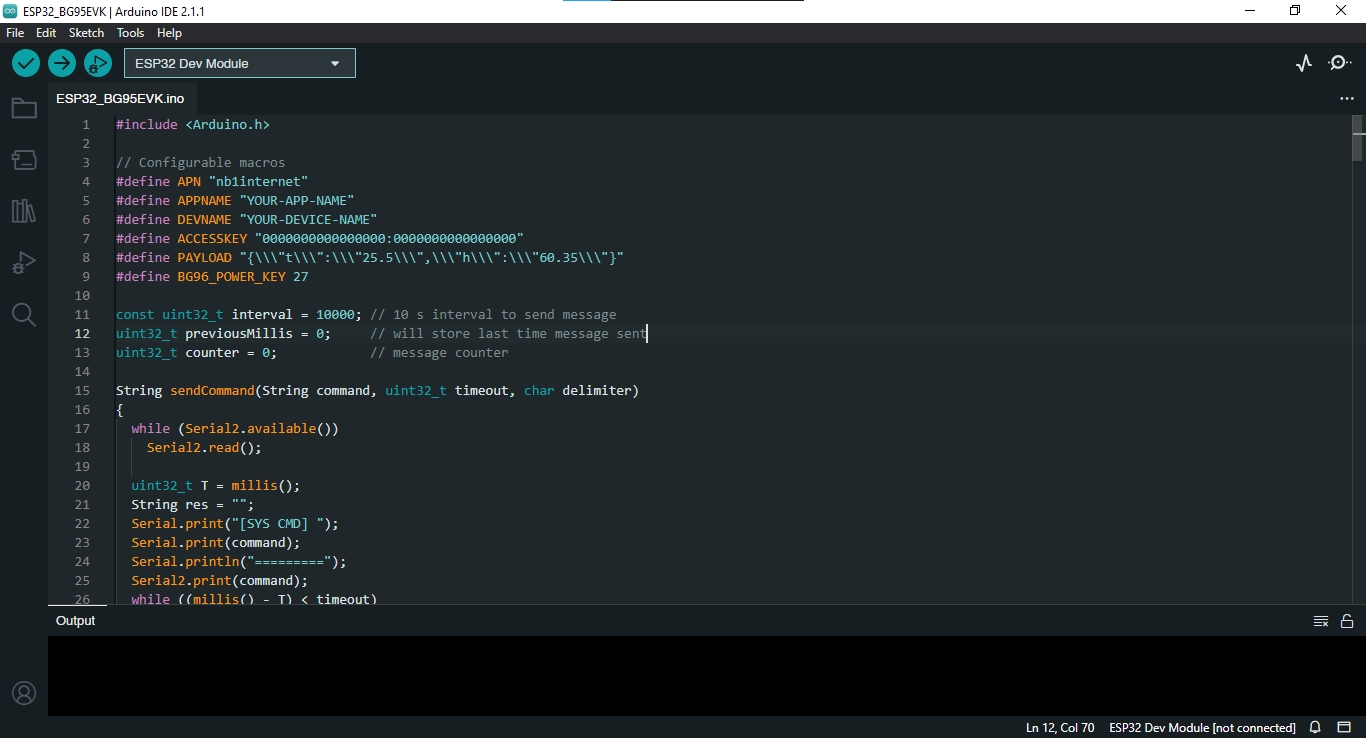The width and height of the screenshot is (1366, 738).
Task: Open the Library Manager books icon
Action: [24, 211]
